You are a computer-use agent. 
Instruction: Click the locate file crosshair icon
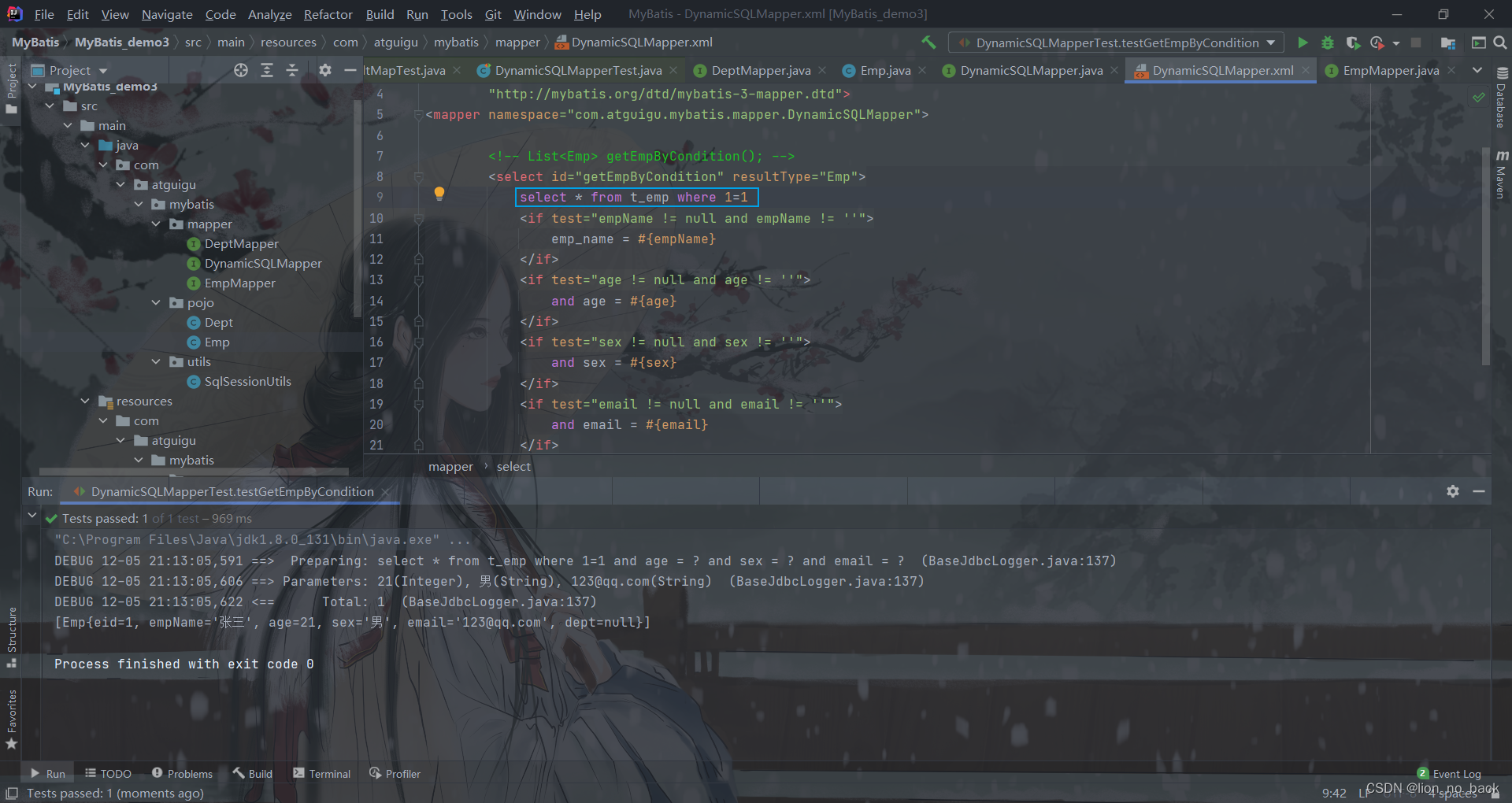click(241, 70)
